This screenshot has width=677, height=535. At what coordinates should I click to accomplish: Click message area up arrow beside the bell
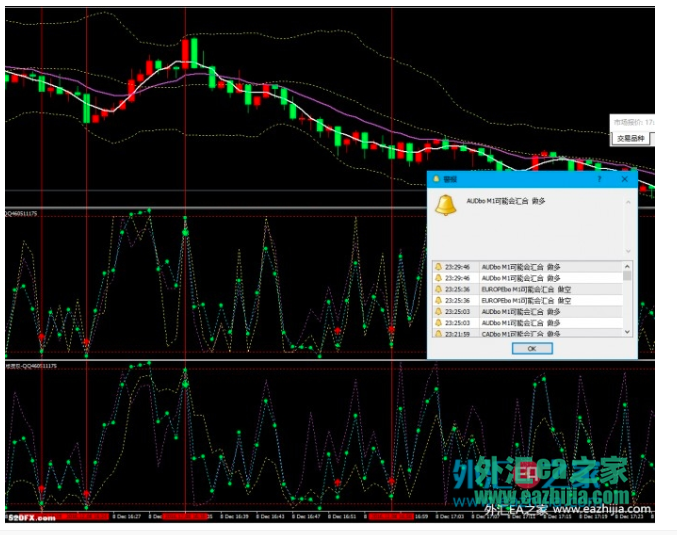click(628, 203)
